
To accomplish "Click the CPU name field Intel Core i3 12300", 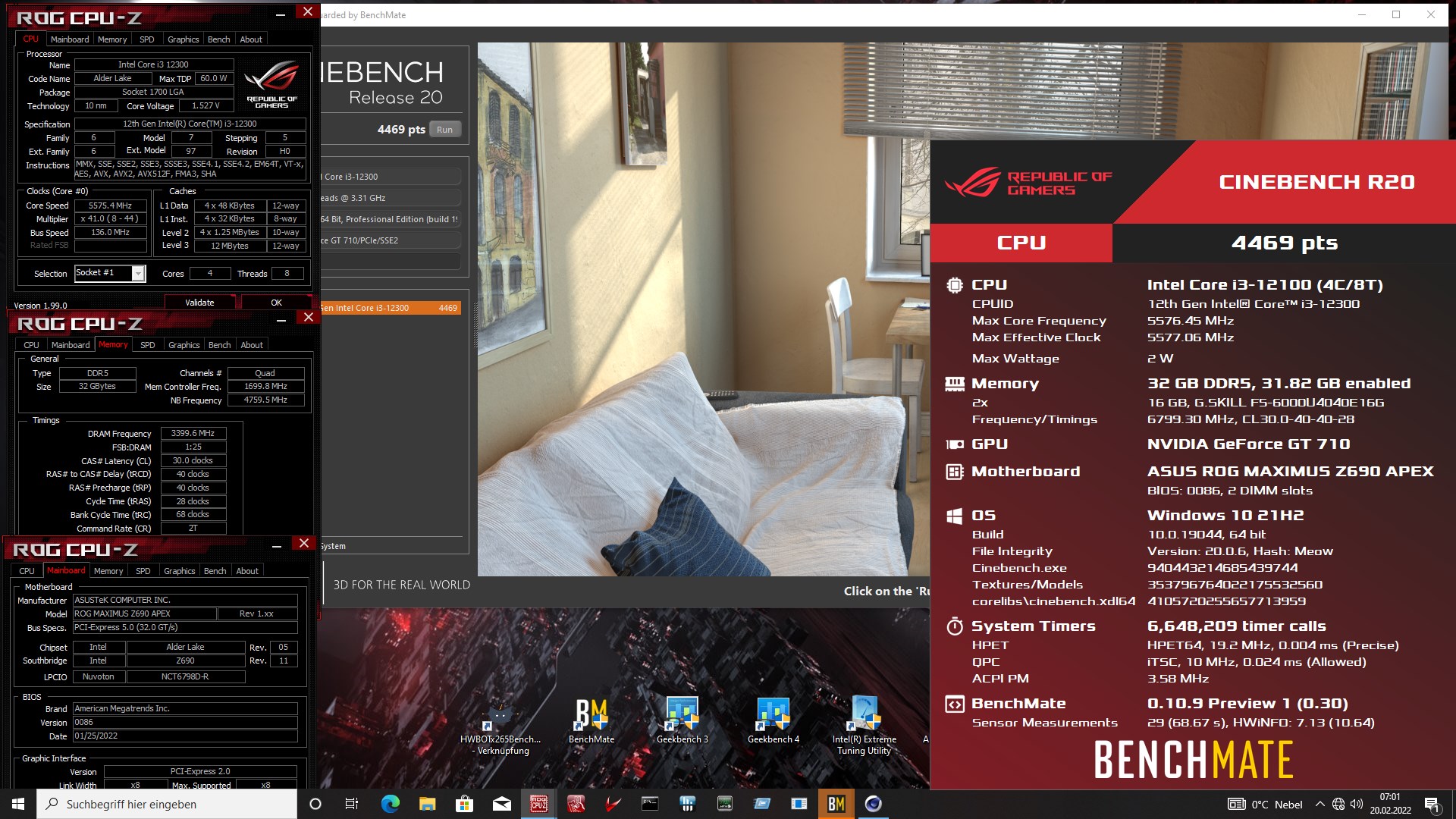I will pyautogui.click(x=153, y=65).
